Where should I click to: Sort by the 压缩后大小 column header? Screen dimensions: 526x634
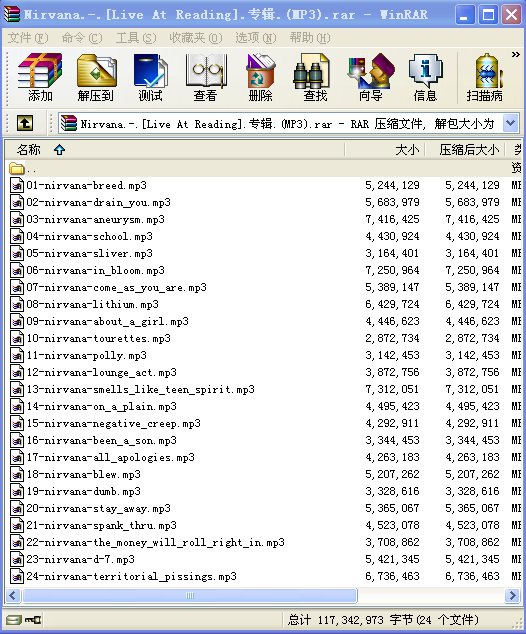(466, 150)
